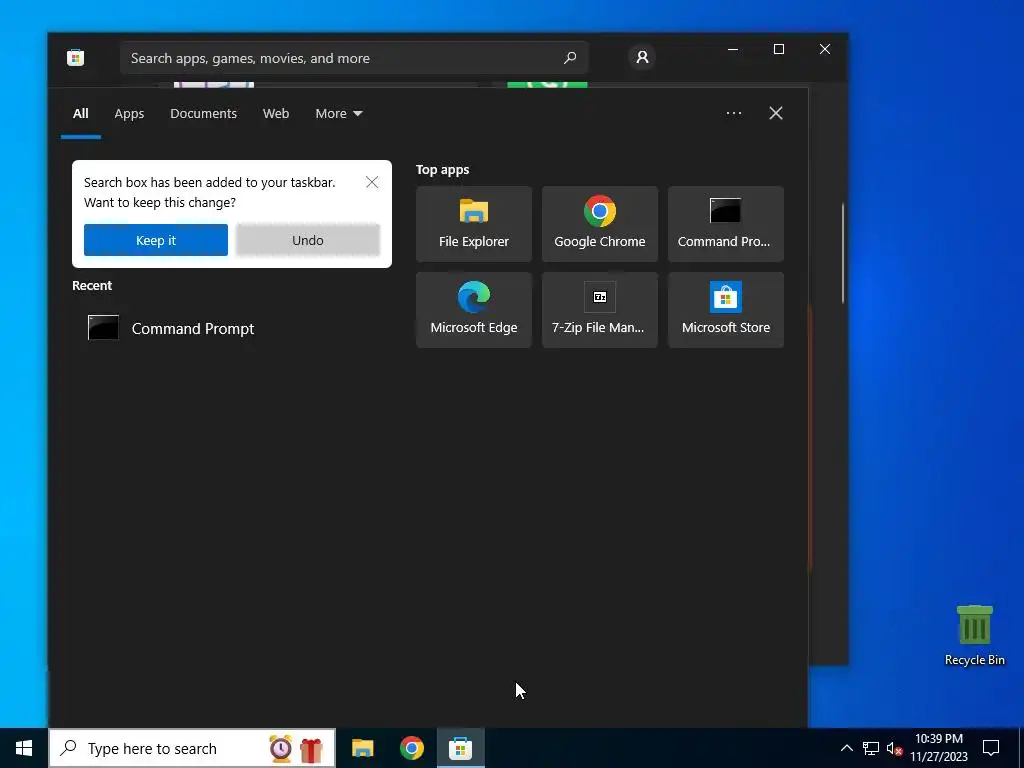This screenshot has width=1024, height=768.
Task: Open the network status tray icon
Action: coord(871,748)
